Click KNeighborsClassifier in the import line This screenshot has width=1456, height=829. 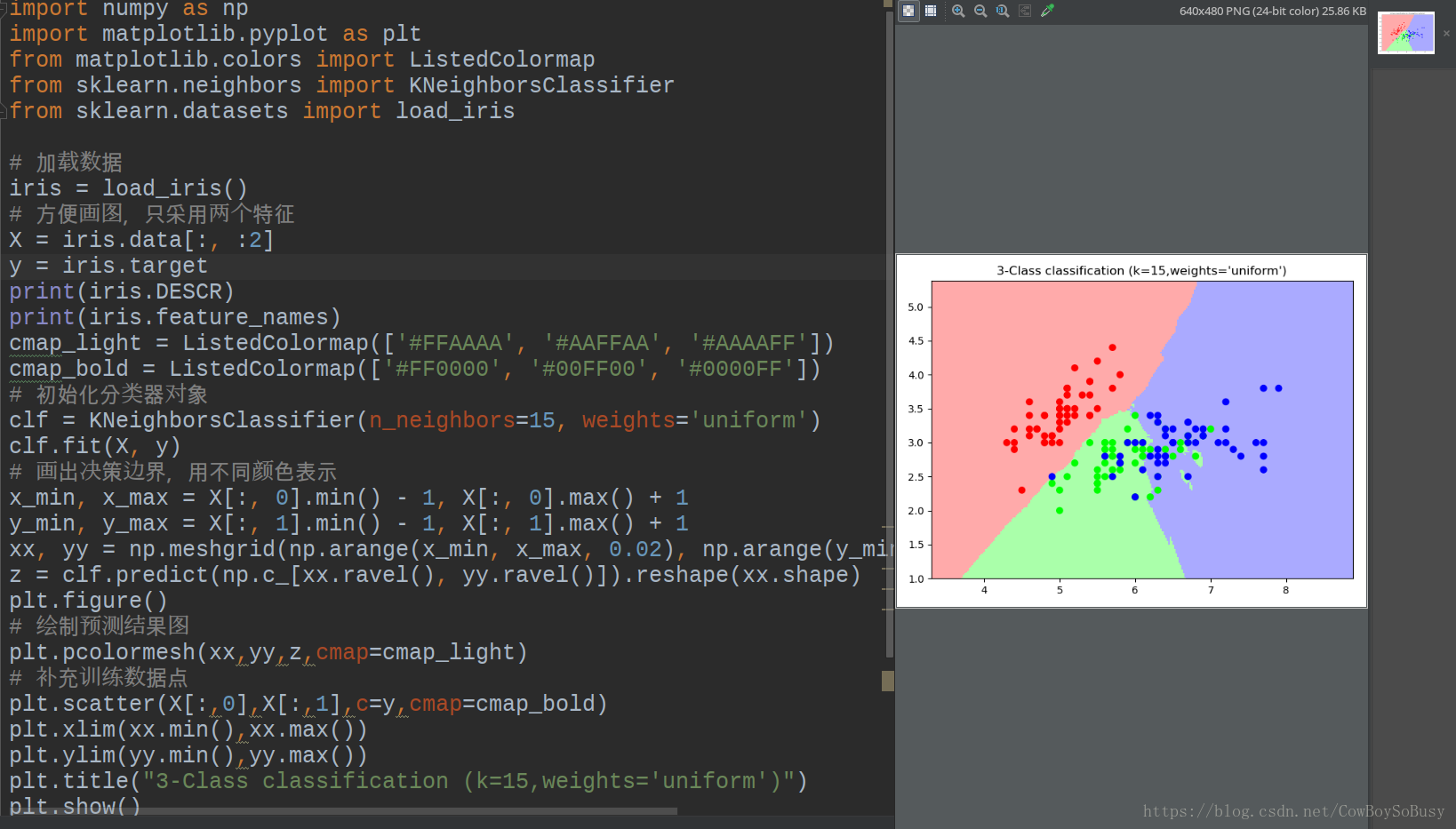[x=541, y=85]
